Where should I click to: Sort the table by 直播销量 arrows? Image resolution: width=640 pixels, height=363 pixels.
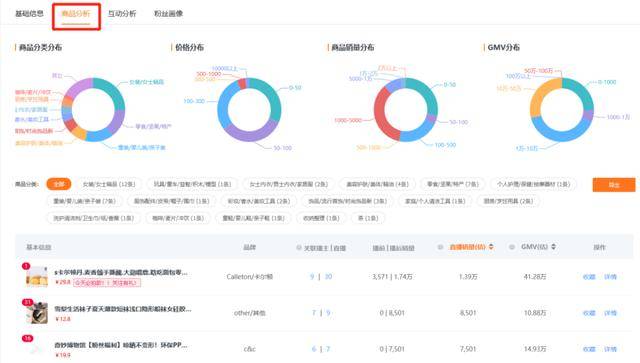pyautogui.click(x=491, y=247)
